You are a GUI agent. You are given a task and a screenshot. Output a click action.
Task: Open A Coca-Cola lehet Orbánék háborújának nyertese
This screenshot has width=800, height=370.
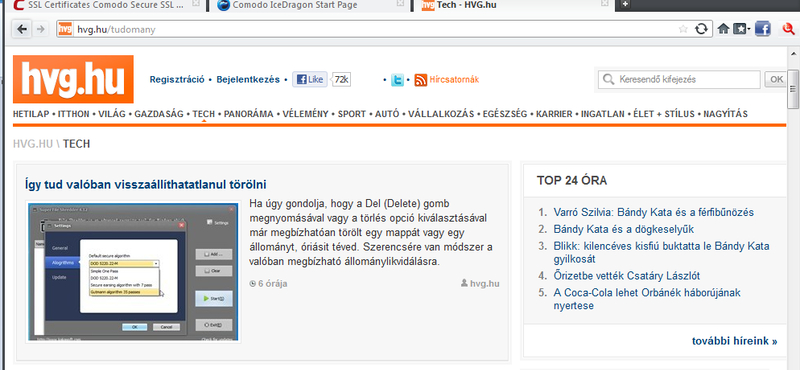pyautogui.click(x=647, y=299)
